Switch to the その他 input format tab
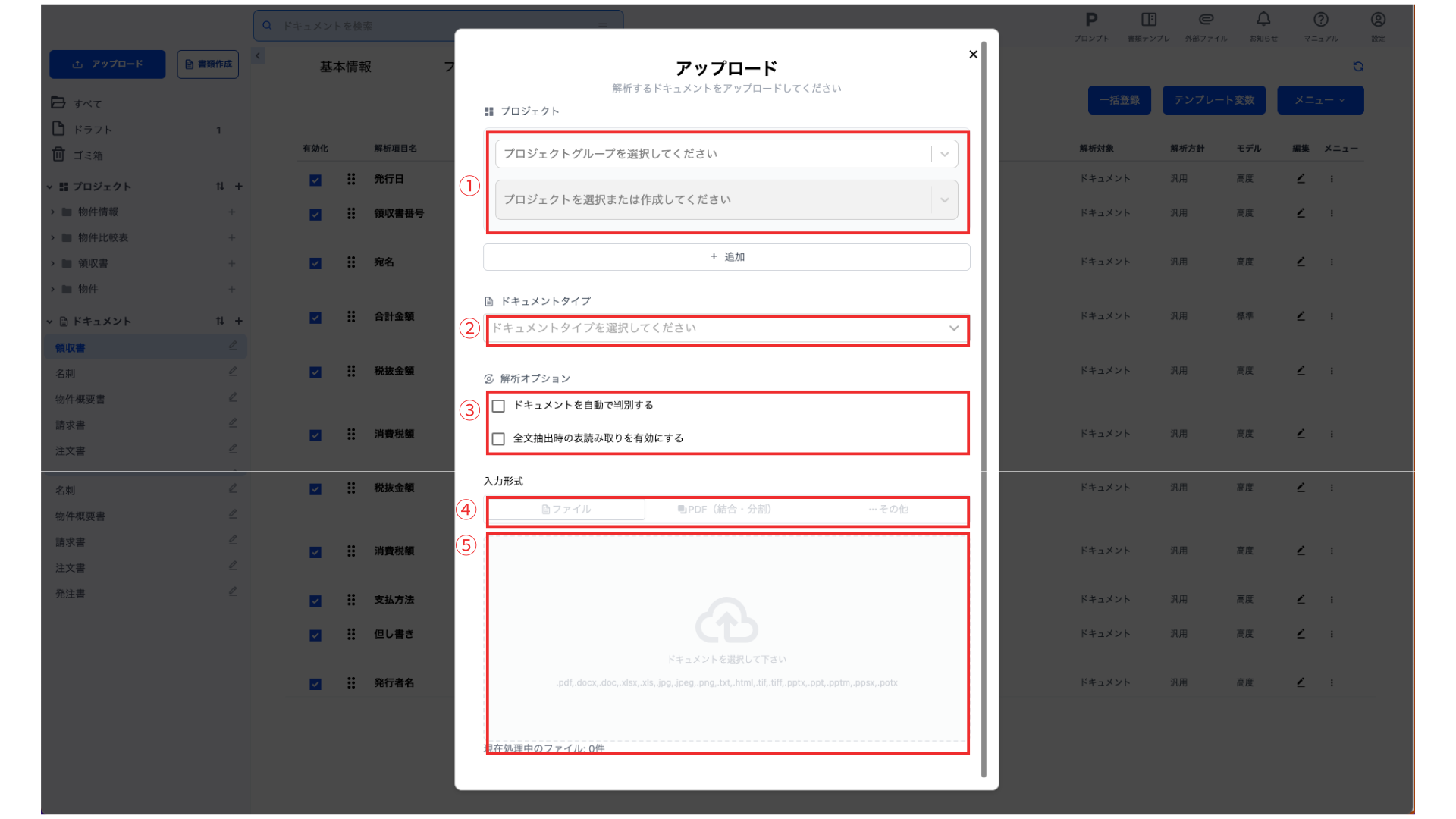 coord(888,510)
